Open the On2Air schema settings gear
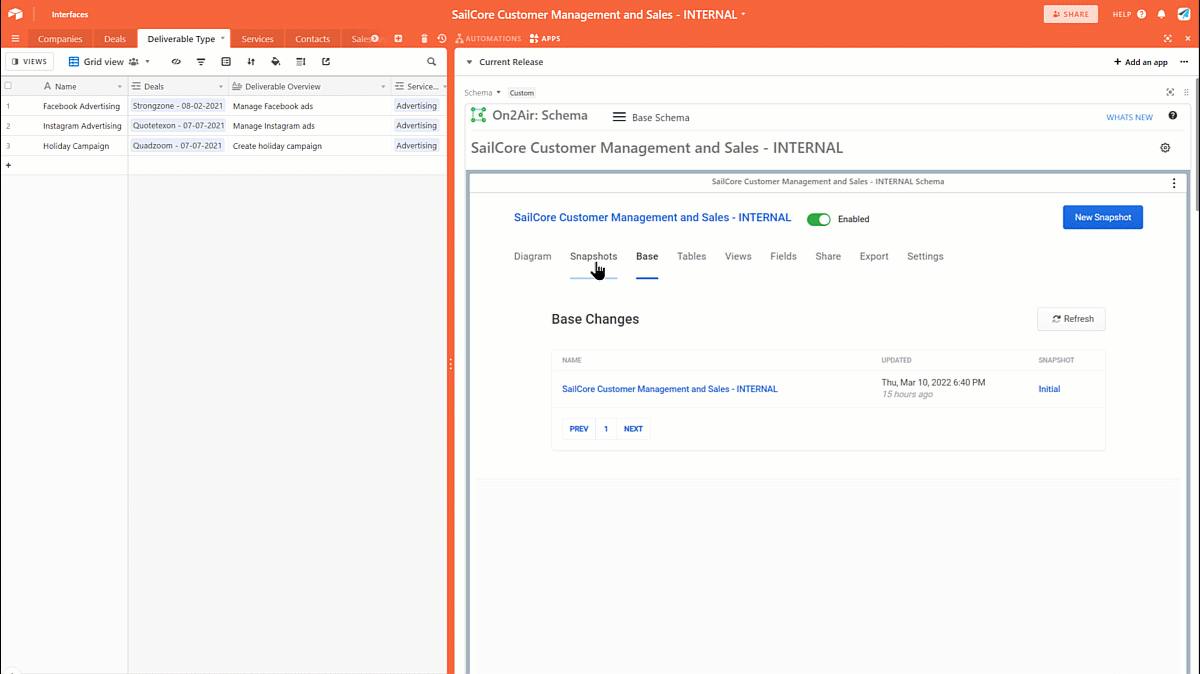Viewport: 1200px width, 674px height. tap(1165, 147)
